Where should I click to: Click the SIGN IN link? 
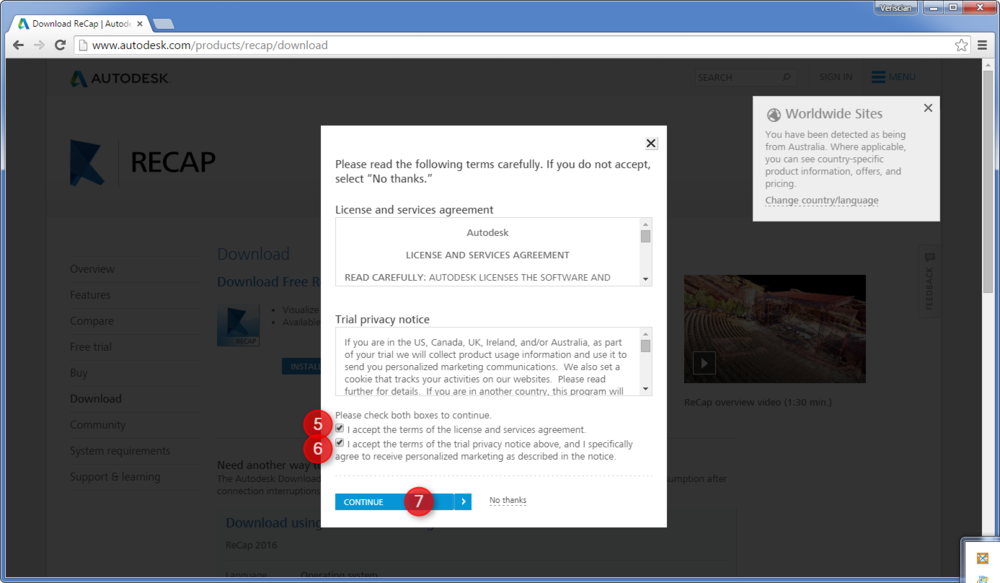[835, 77]
